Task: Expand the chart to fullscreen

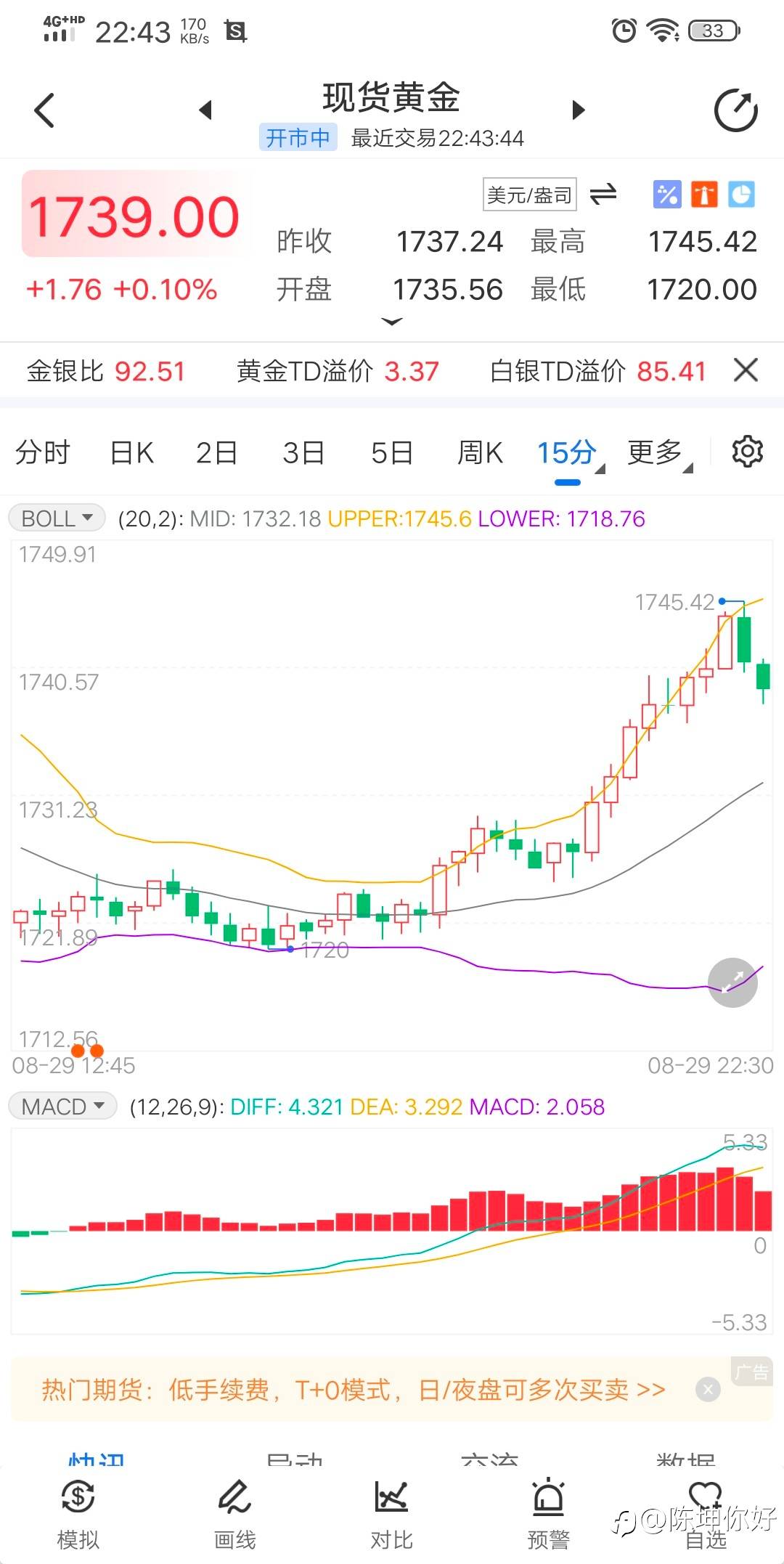Action: (x=732, y=982)
